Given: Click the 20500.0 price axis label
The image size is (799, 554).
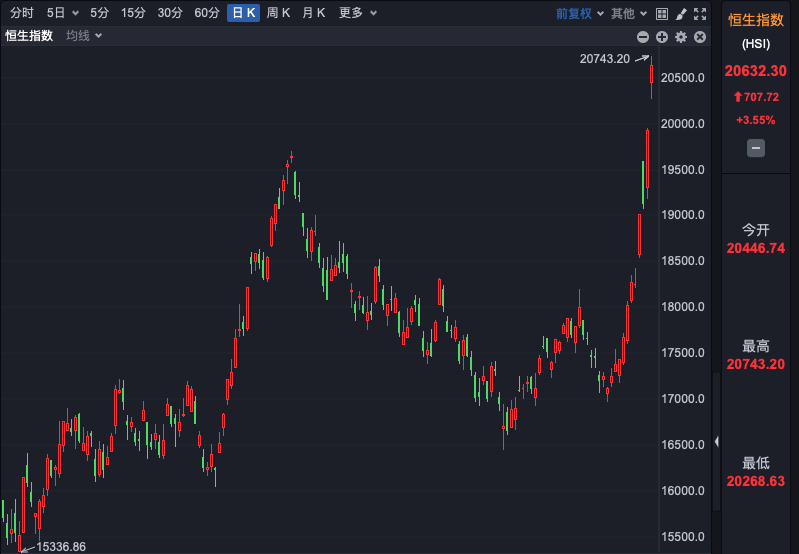Looking at the screenshot, I should 683,78.
